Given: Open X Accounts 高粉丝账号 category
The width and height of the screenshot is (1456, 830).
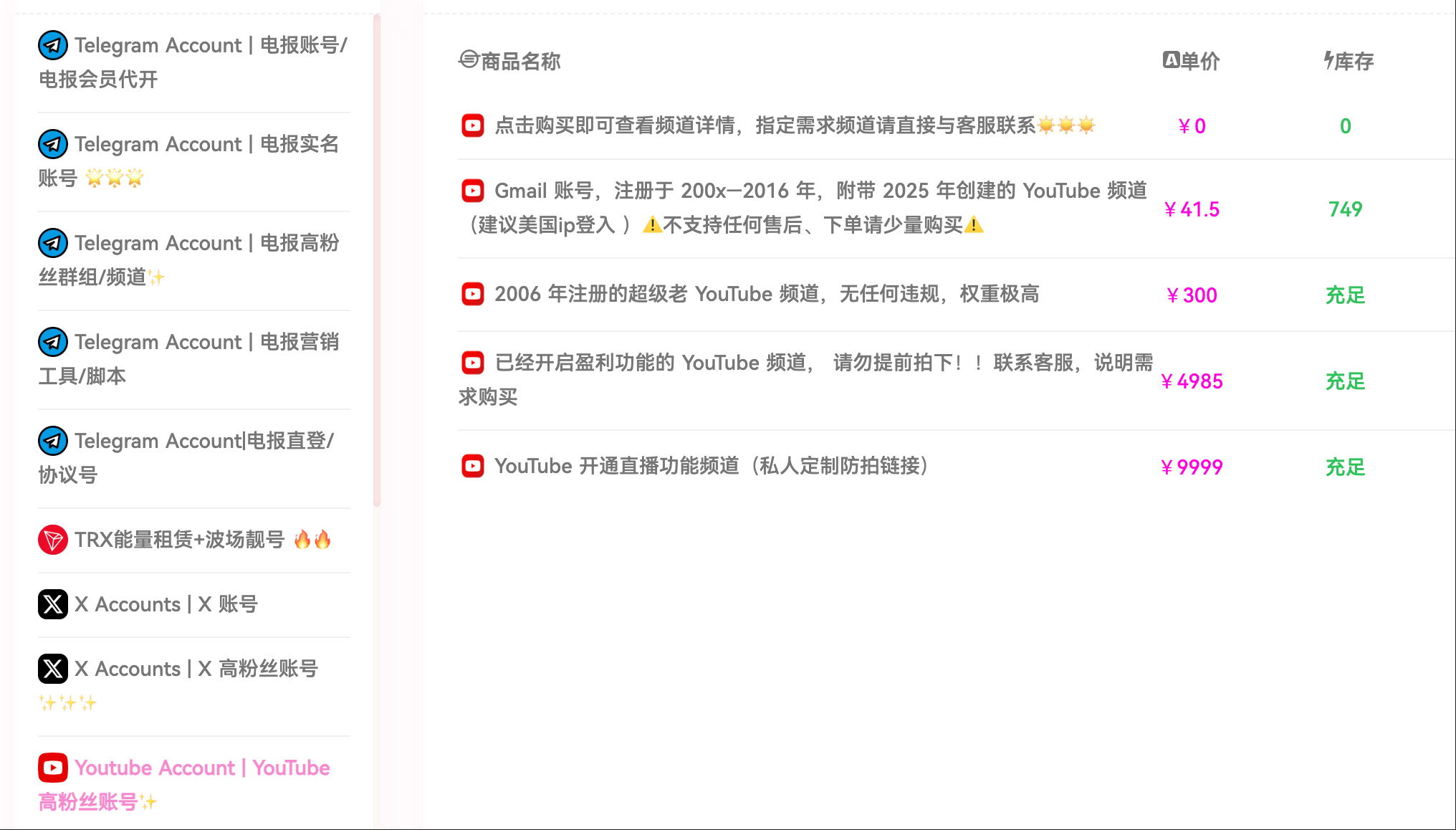Looking at the screenshot, I should [196, 669].
